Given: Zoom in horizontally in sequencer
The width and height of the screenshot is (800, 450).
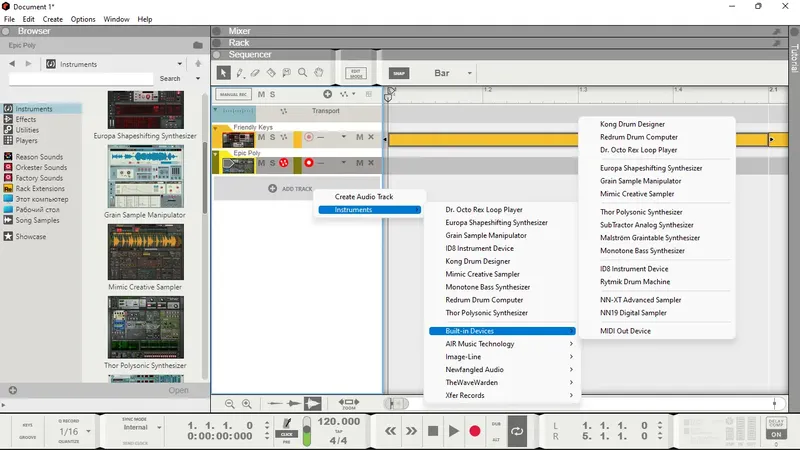Looking at the screenshot, I should point(247,404).
